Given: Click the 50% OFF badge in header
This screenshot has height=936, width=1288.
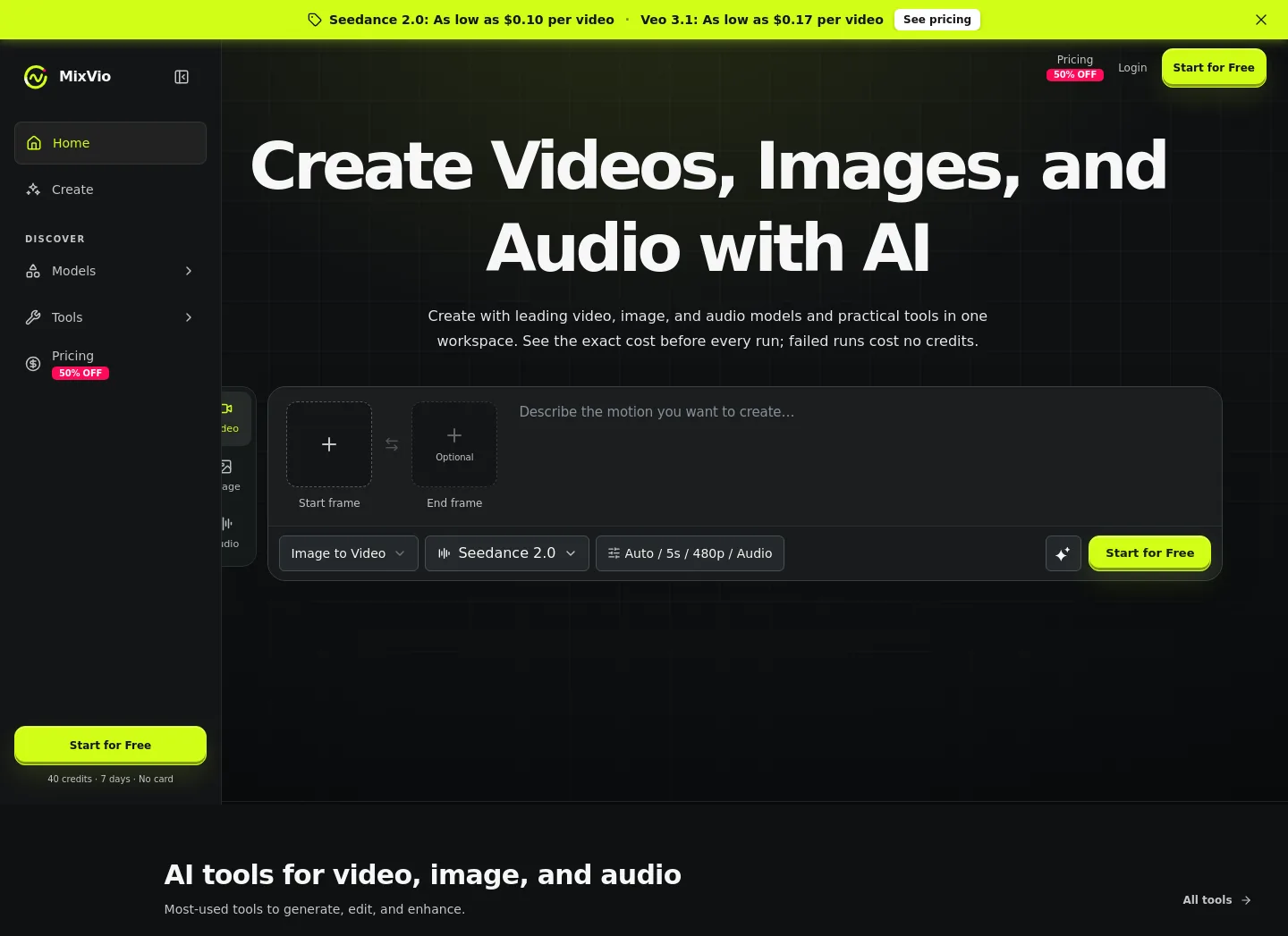Looking at the screenshot, I should [x=1075, y=75].
